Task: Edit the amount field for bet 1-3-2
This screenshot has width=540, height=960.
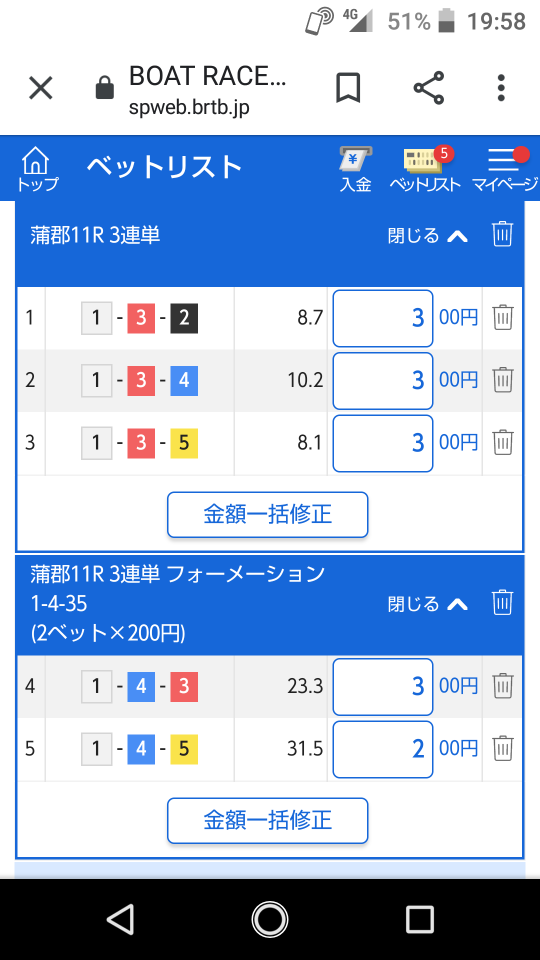Action: (x=383, y=318)
